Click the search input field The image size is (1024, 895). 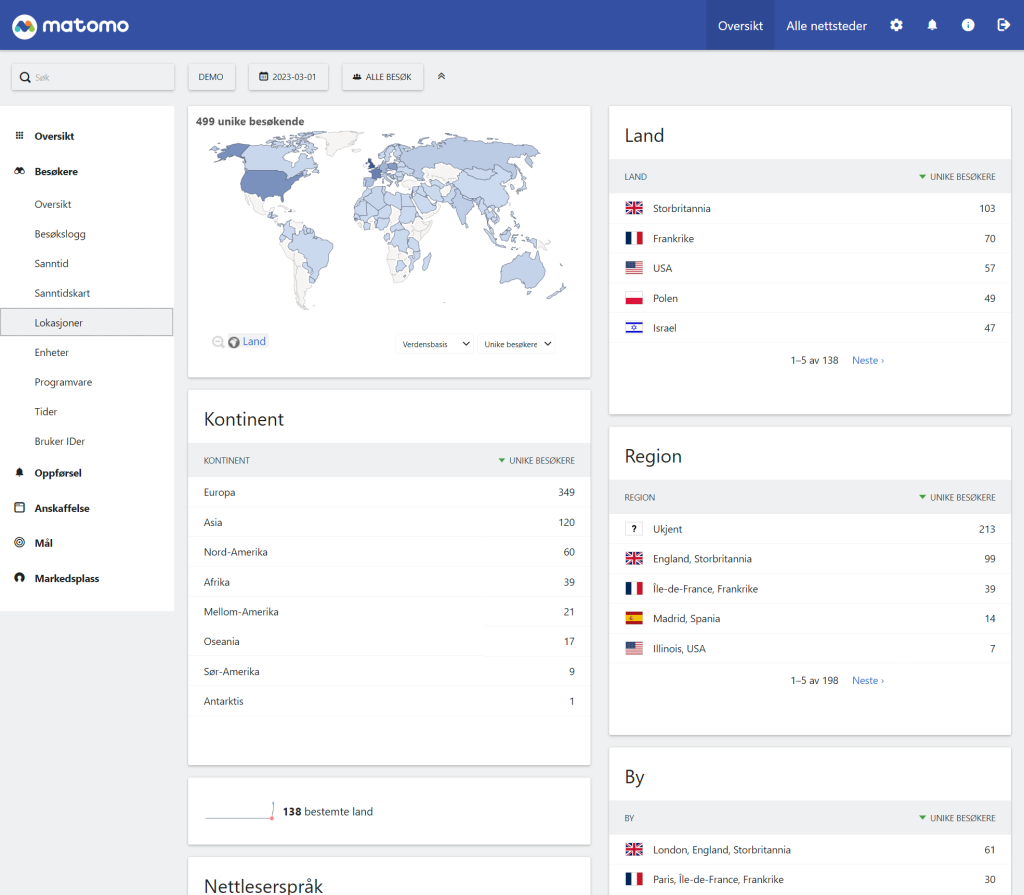tap(100, 77)
